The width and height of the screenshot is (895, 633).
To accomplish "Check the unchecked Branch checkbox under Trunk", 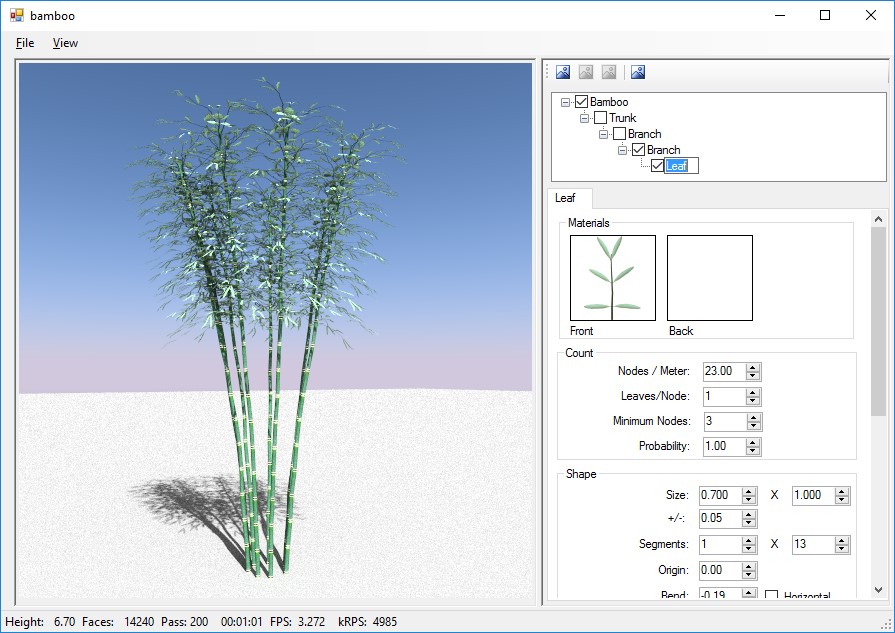I will (619, 134).
